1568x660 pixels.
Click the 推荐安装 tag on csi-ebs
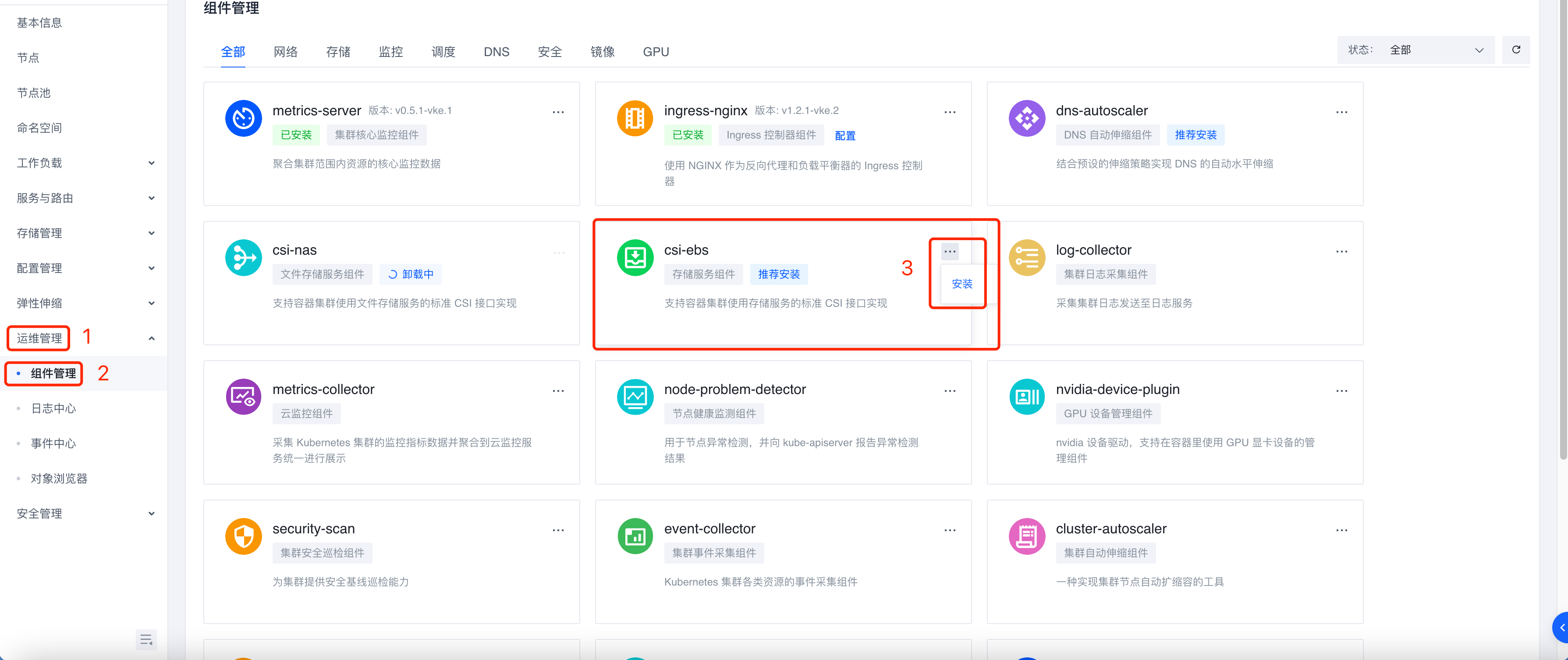(x=778, y=275)
